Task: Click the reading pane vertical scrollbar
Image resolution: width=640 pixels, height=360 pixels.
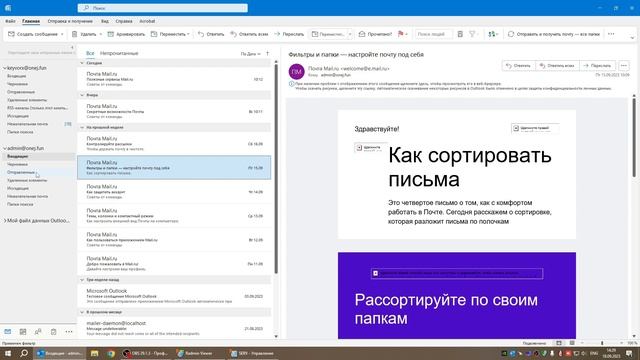Action: click(x=634, y=138)
